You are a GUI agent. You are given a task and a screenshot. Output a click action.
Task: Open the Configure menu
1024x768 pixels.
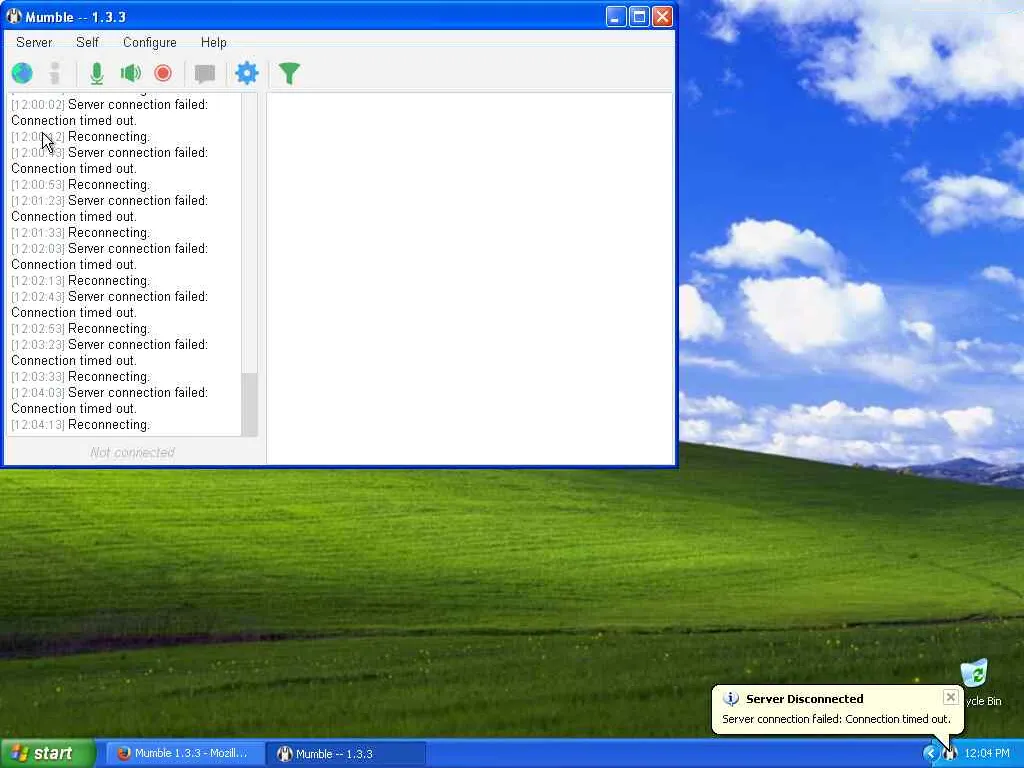click(150, 42)
